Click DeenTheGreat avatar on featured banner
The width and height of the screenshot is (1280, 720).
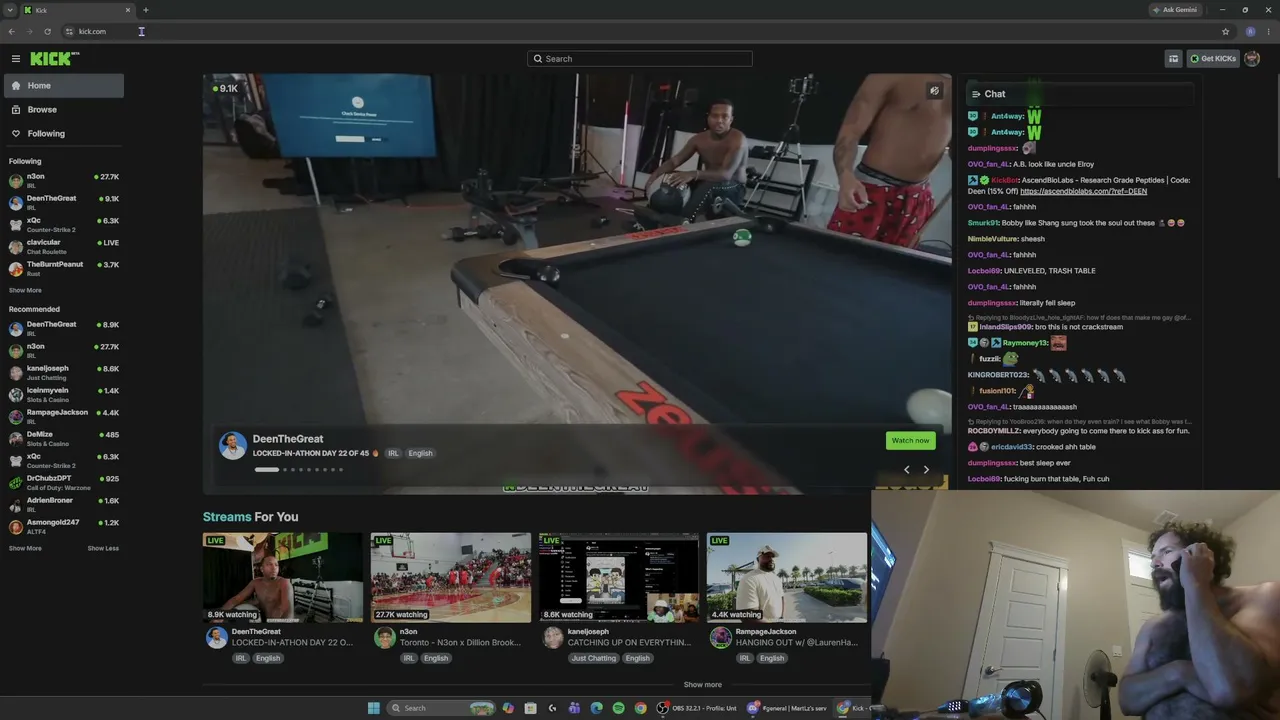[x=233, y=446]
